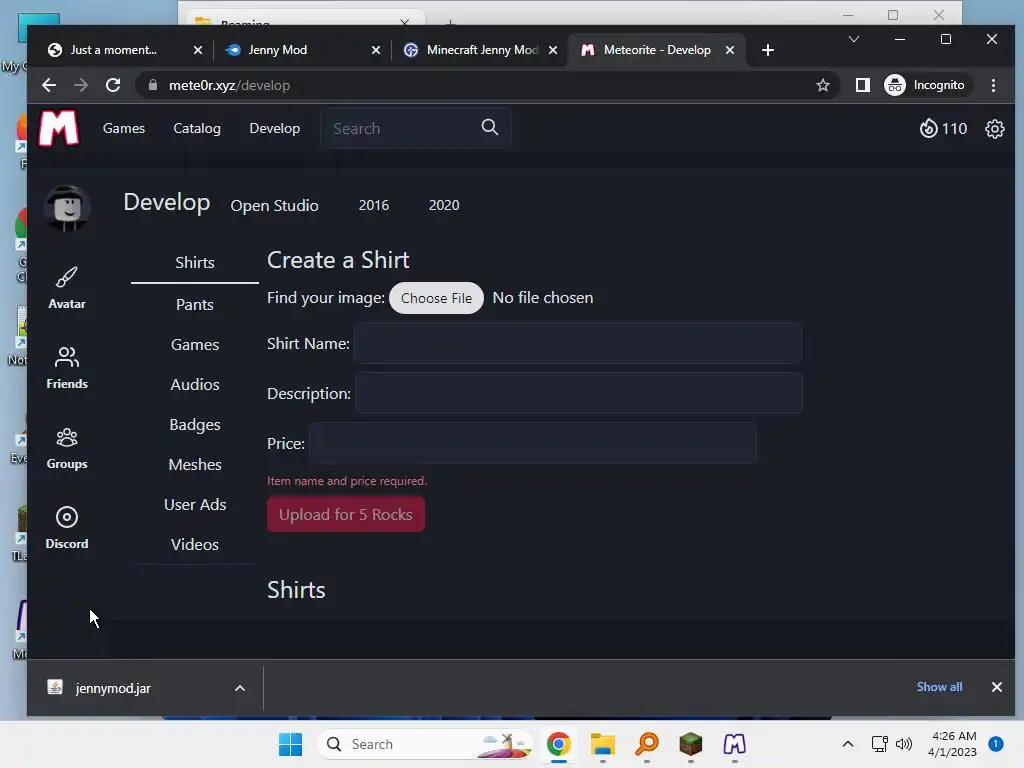Click the taskbar Search box
1024x768 pixels.
tap(424, 744)
